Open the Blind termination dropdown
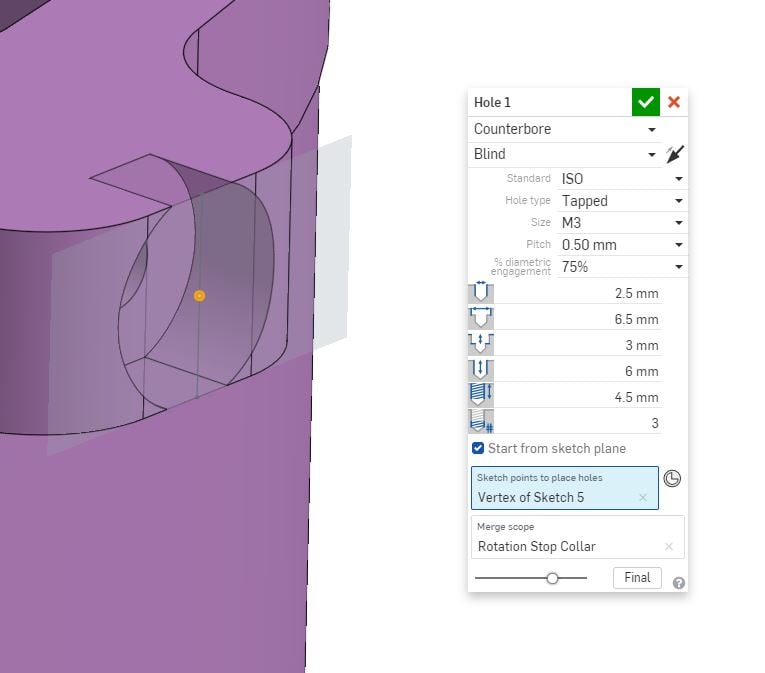The height and width of the screenshot is (673, 765). point(565,154)
